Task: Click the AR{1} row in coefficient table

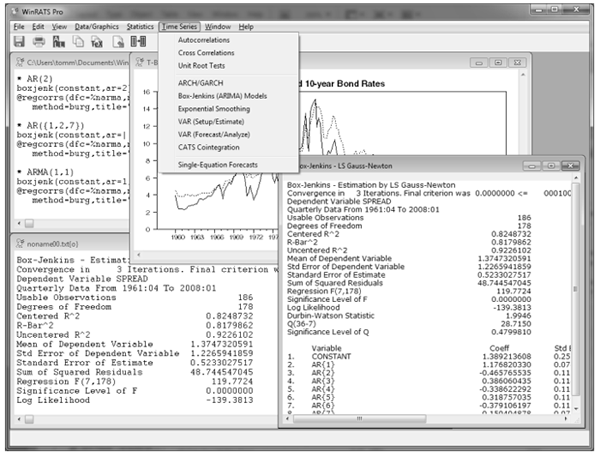Action: [x=429, y=365]
